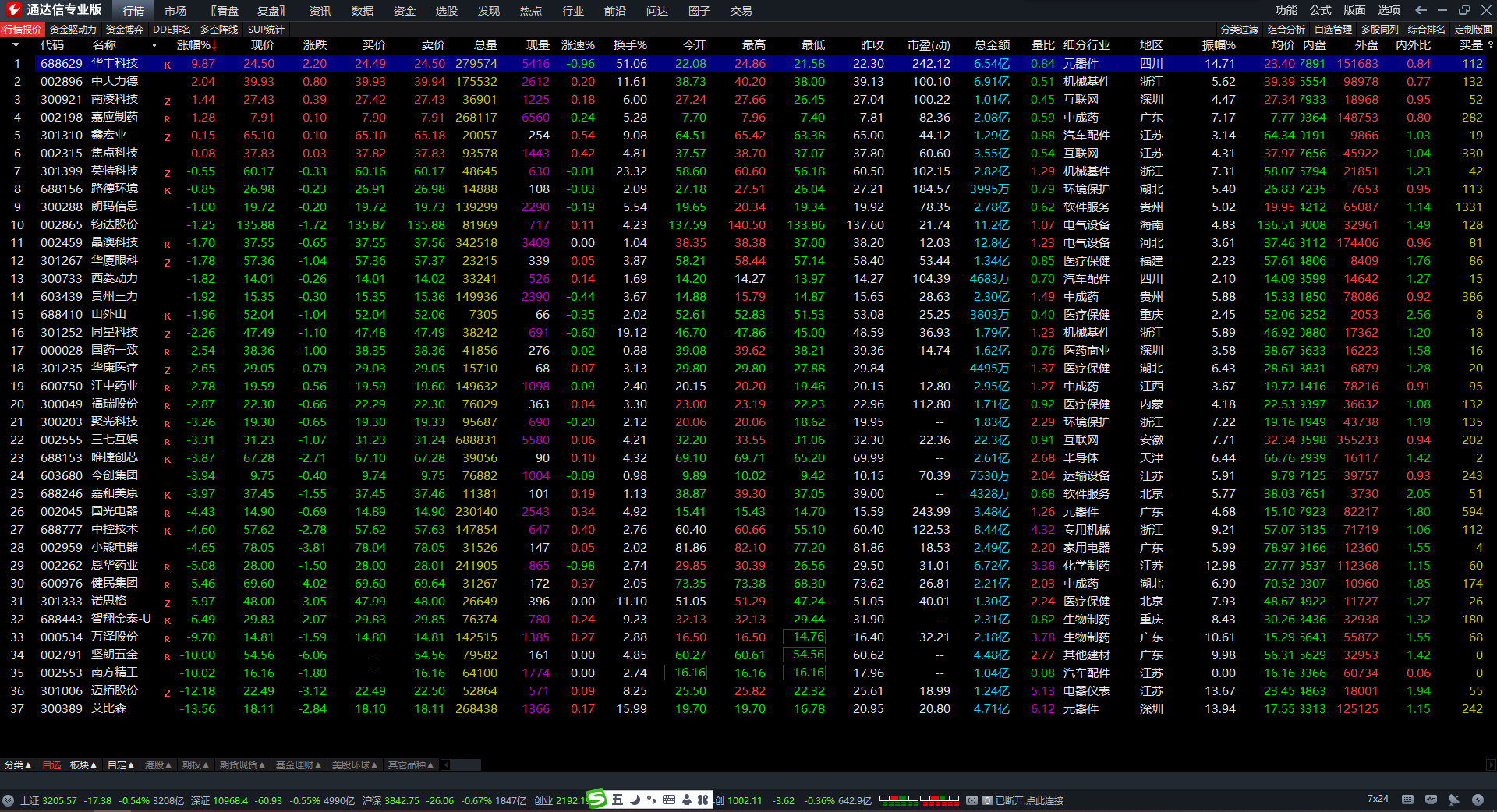Screen dimensions: 1497x812
Task: Select the 自选 watchlist tab
Action: pos(51,765)
